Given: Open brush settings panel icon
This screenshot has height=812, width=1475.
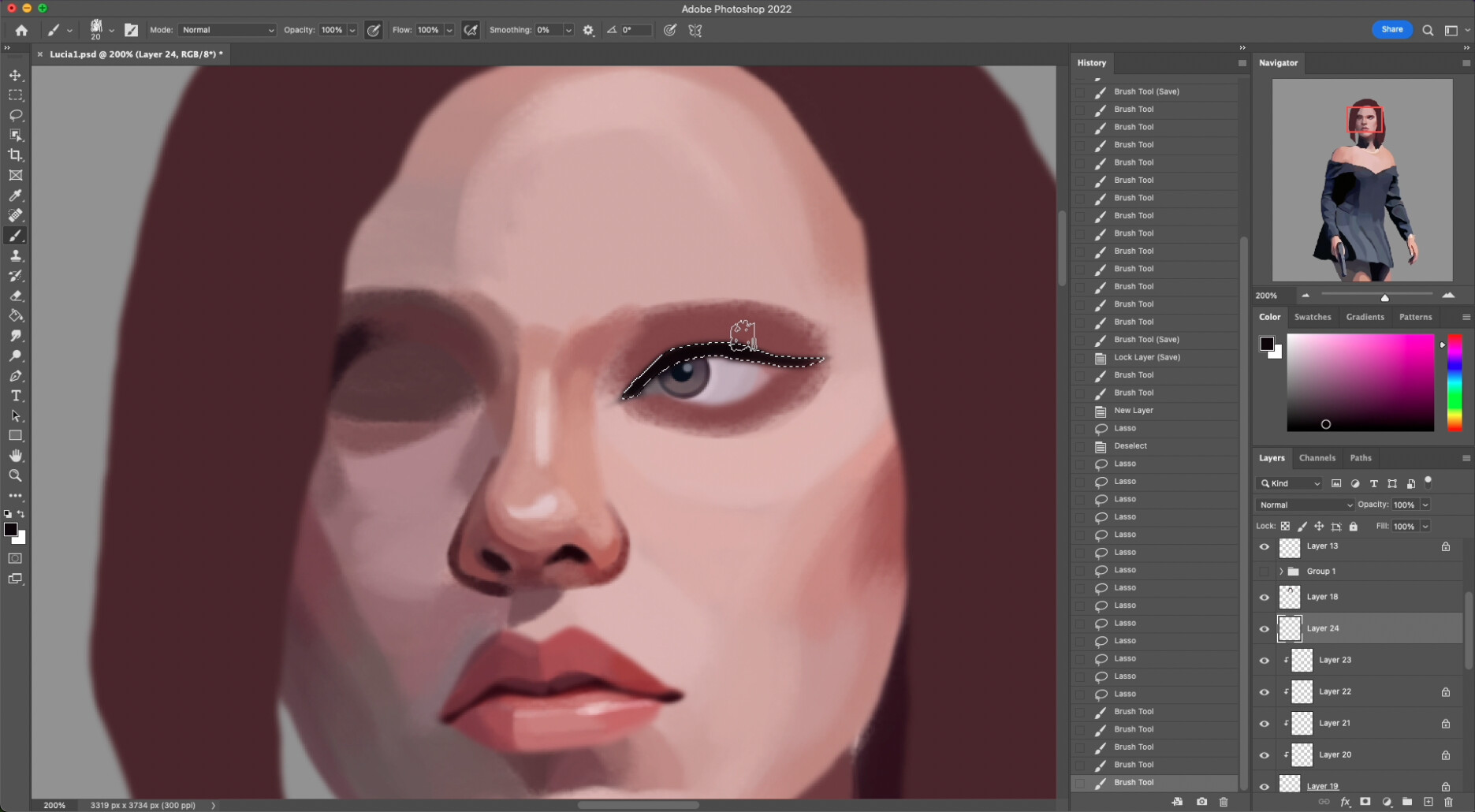Looking at the screenshot, I should pyautogui.click(x=131, y=30).
